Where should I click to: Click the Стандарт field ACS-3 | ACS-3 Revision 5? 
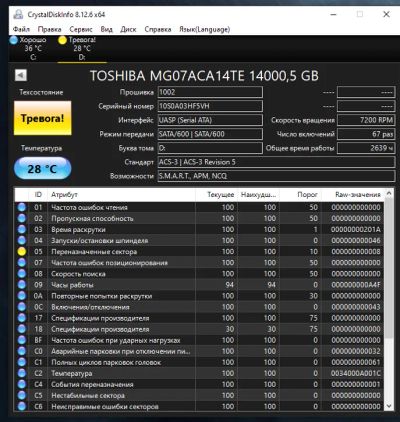pyautogui.click(x=276, y=162)
